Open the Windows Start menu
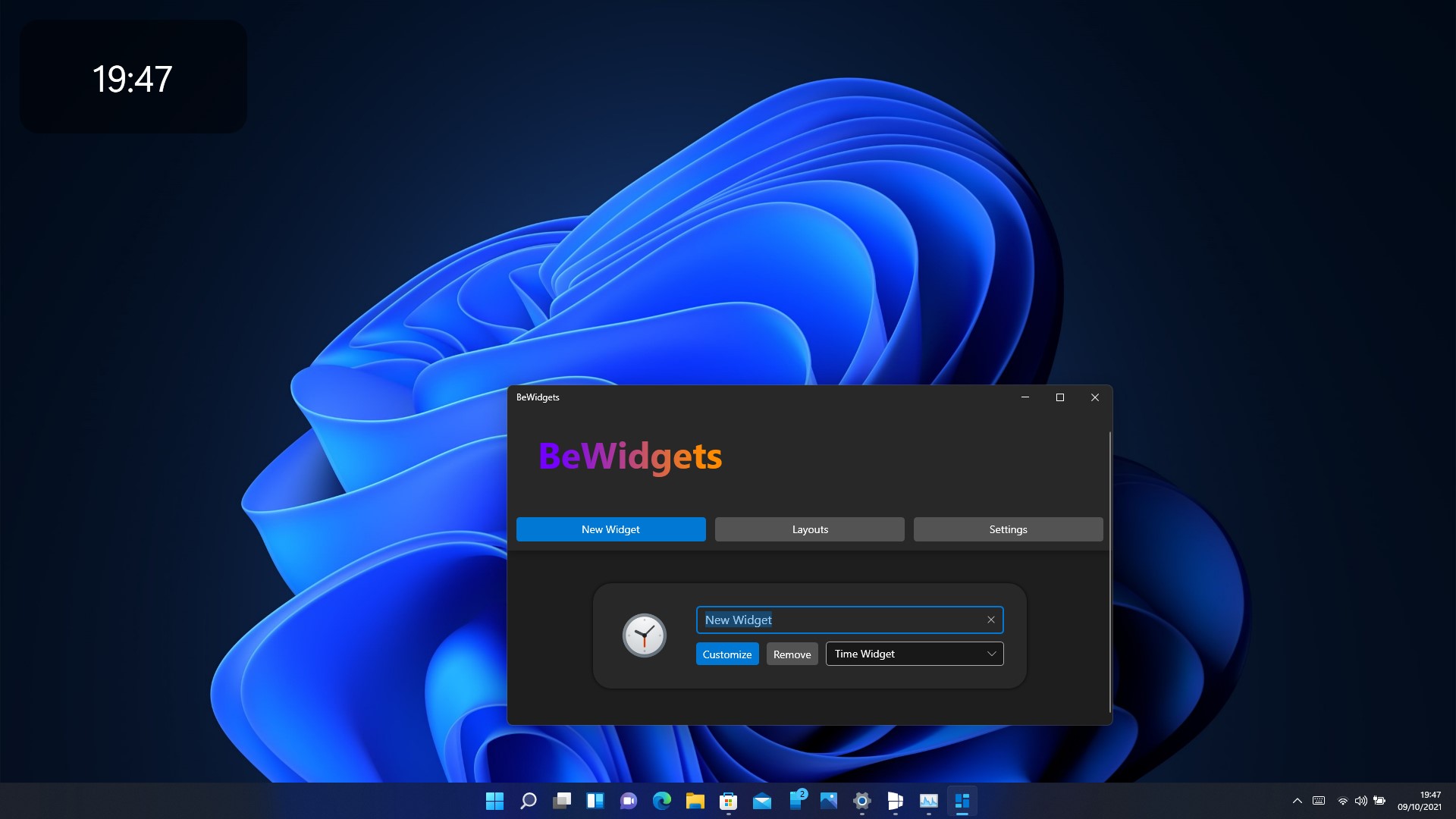This screenshot has height=819, width=1456. 494,801
